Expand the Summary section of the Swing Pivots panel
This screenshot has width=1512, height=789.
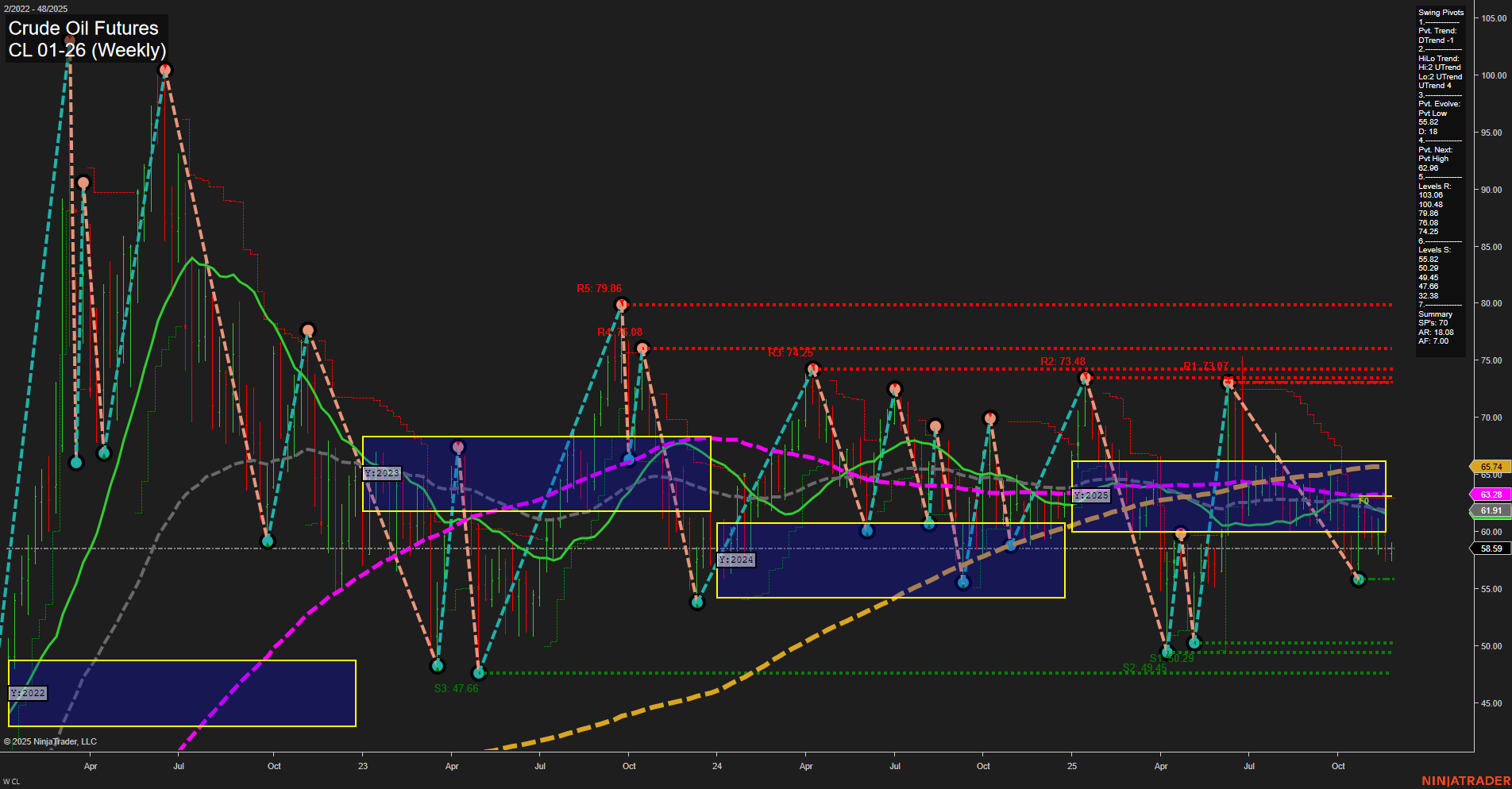coord(1433,314)
